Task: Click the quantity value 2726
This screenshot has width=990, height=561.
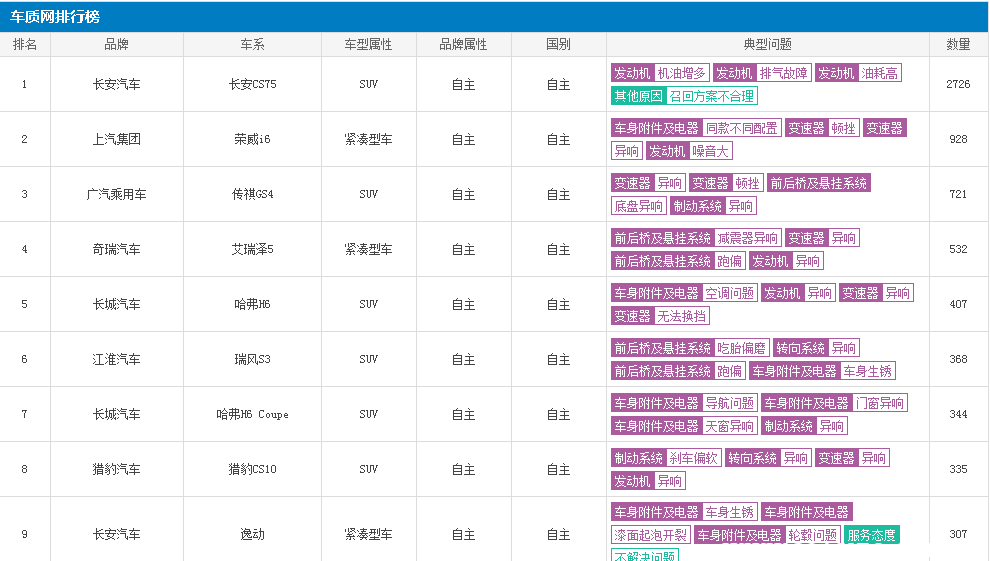Action: pyautogui.click(x=958, y=84)
